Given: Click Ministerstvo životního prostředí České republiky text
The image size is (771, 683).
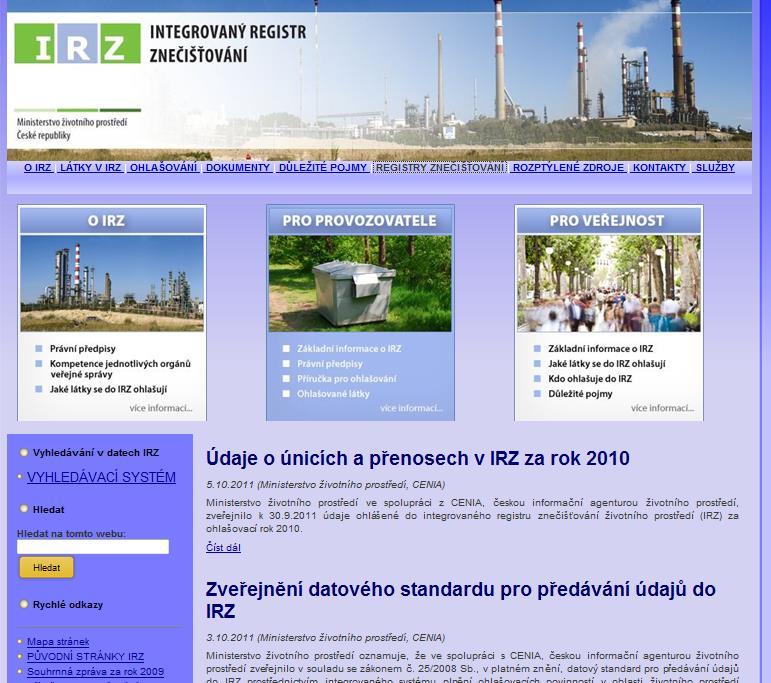Looking at the screenshot, I should pyautogui.click(x=72, y=128).
